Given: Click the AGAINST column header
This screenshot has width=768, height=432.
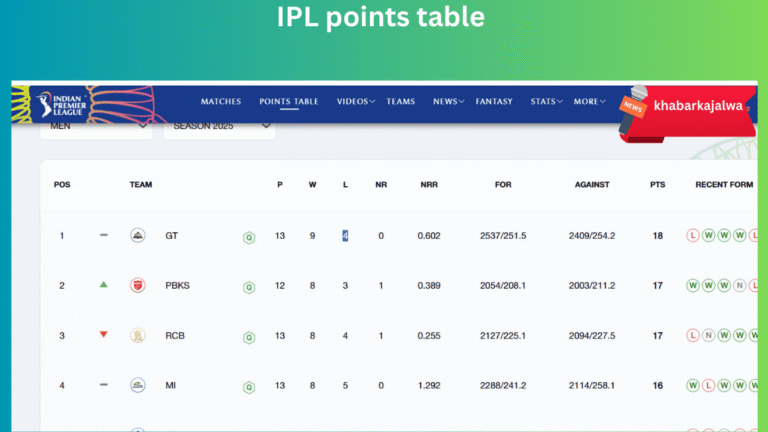Looking at the screenshot, I should pos(592,185).
